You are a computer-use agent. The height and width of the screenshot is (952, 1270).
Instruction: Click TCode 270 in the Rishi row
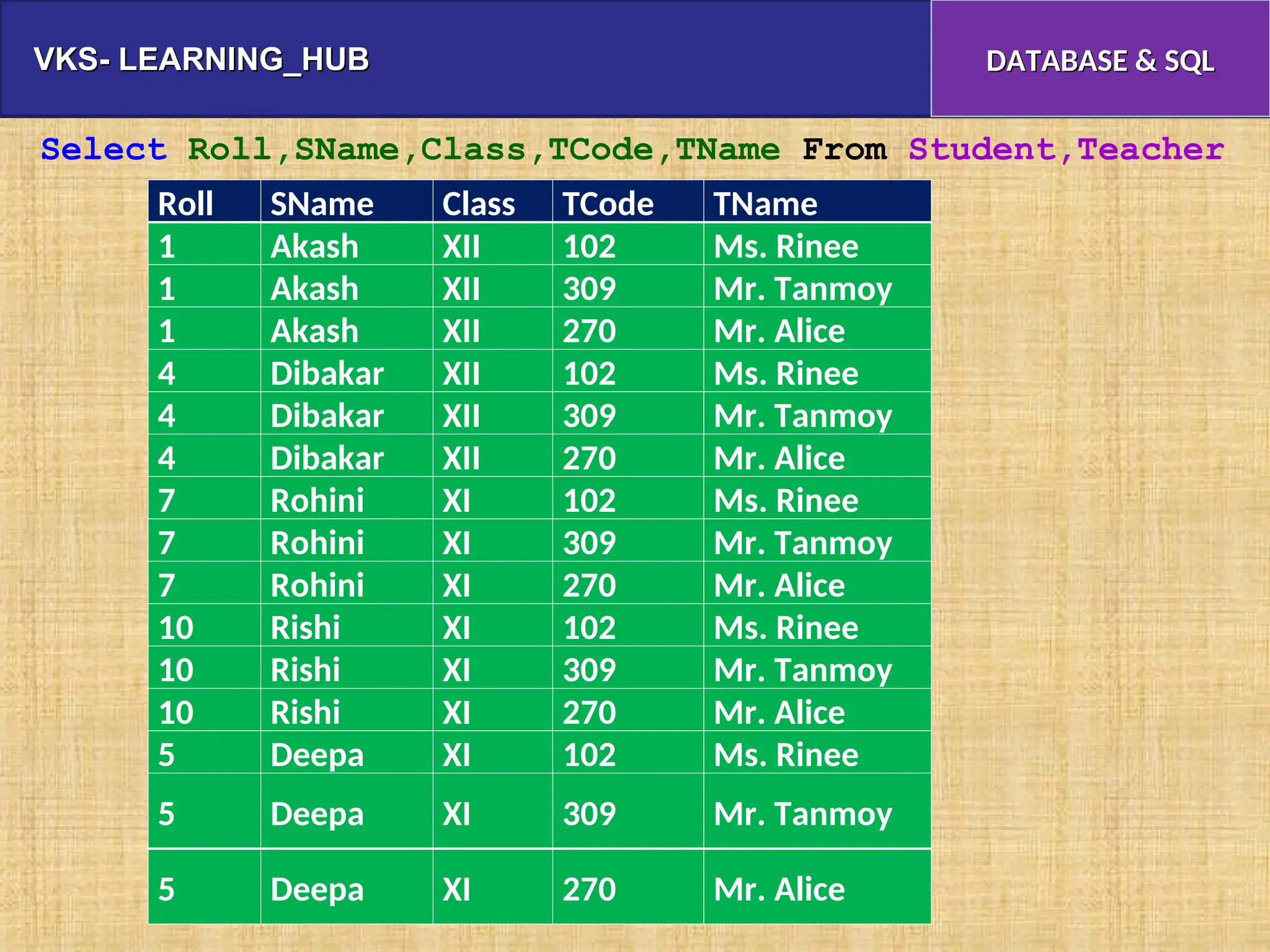coord(589,713)
